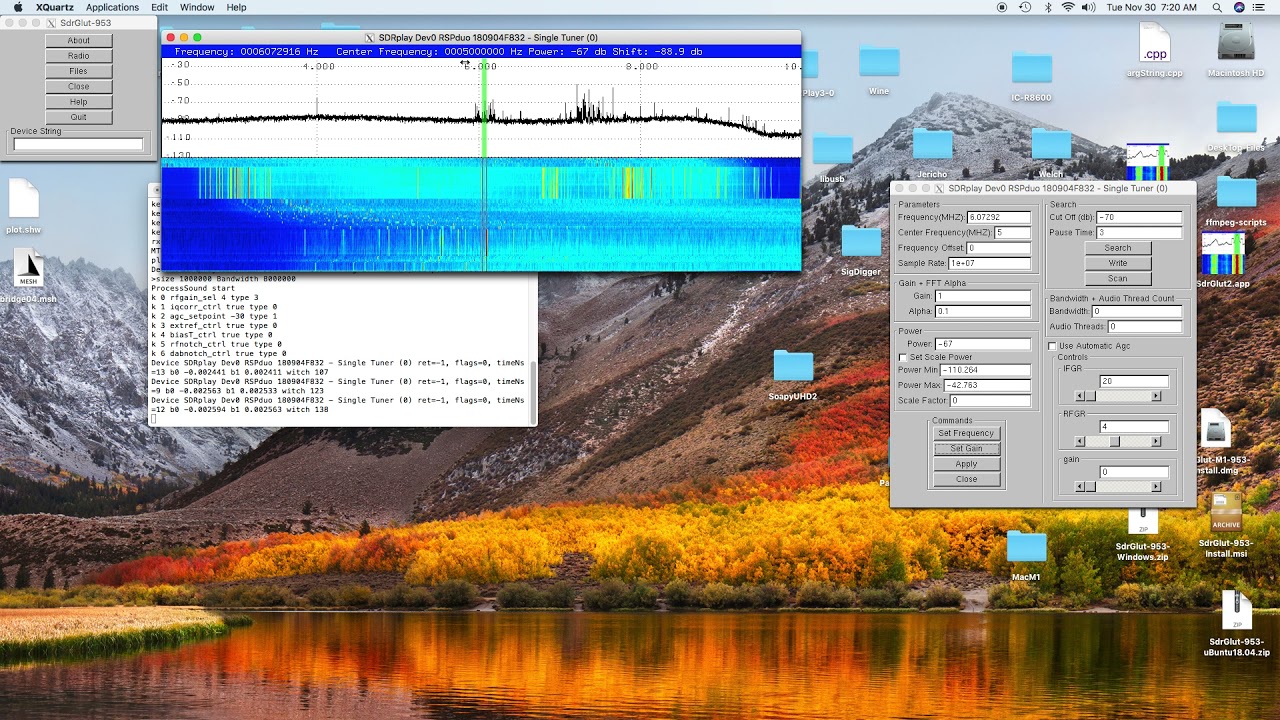This screenshot has height=720, width=1280.
Task: Click the Power Max input field
Action: pyautogui.click(x=986, y=385)
